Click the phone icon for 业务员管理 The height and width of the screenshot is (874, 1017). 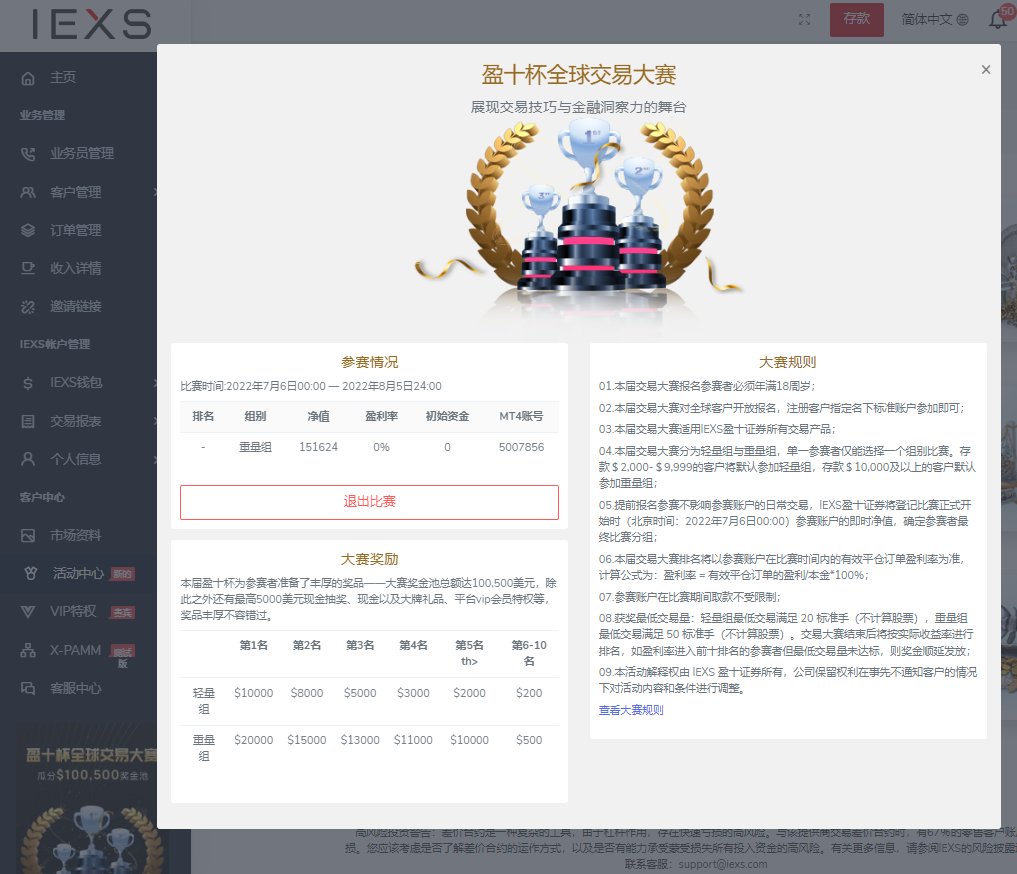pos(28,154)
